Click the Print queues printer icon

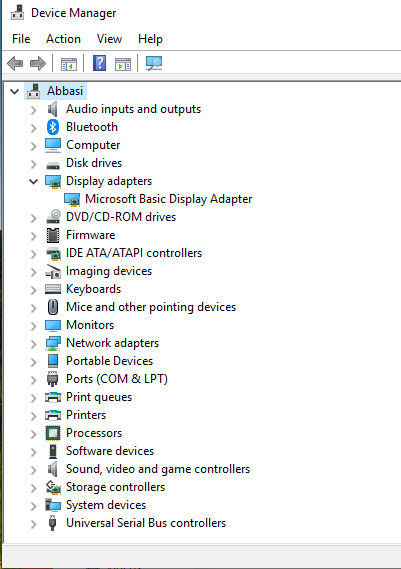pyautogui.click(x=53, y=397)
